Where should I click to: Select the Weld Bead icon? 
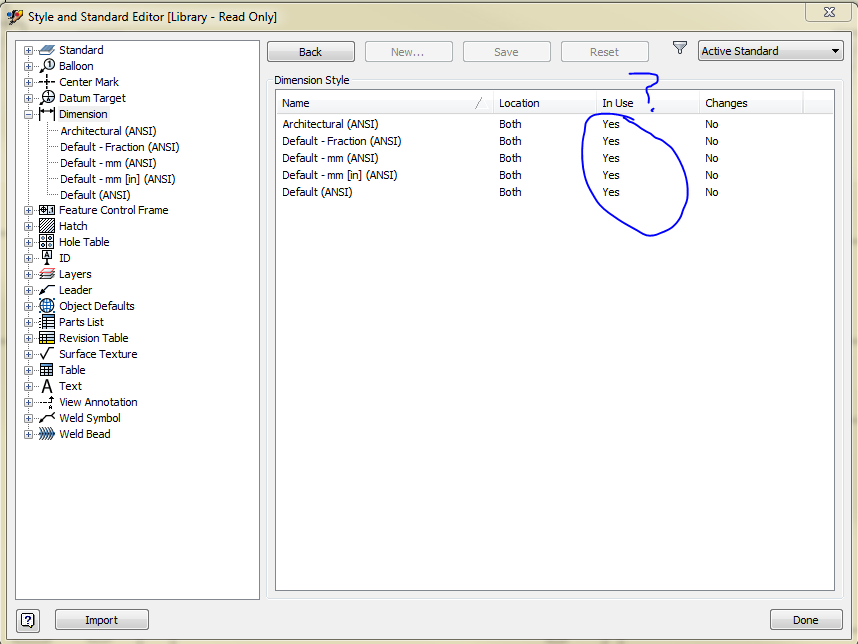[47, 434]
